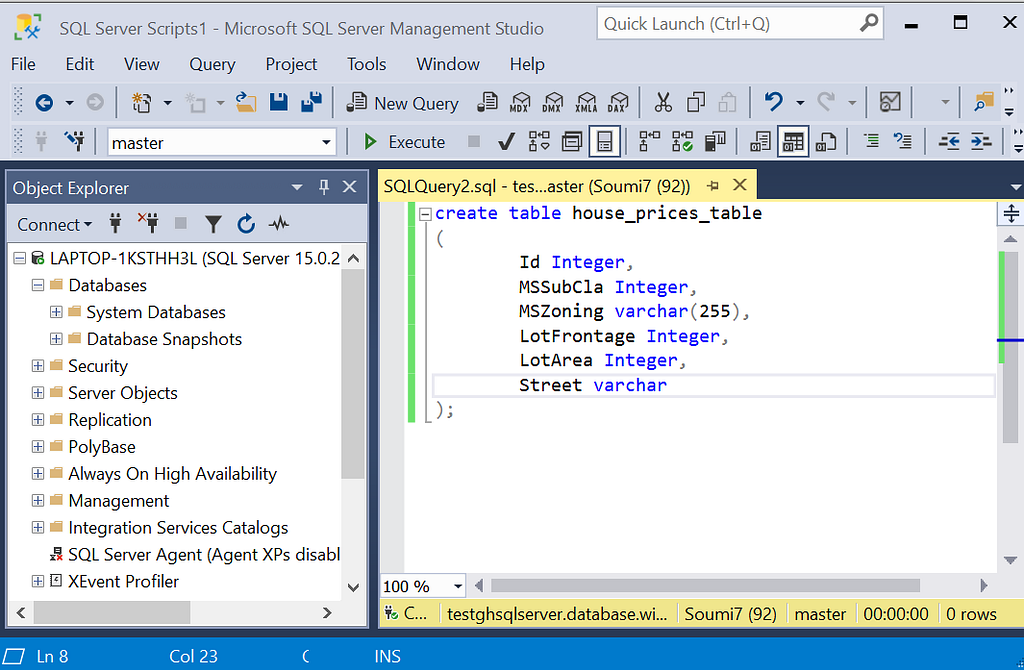The height and width of the screenshot is (670, 1024).
Task: Open the Object Explorer Filter icon
Action: [x=213, y=224]
